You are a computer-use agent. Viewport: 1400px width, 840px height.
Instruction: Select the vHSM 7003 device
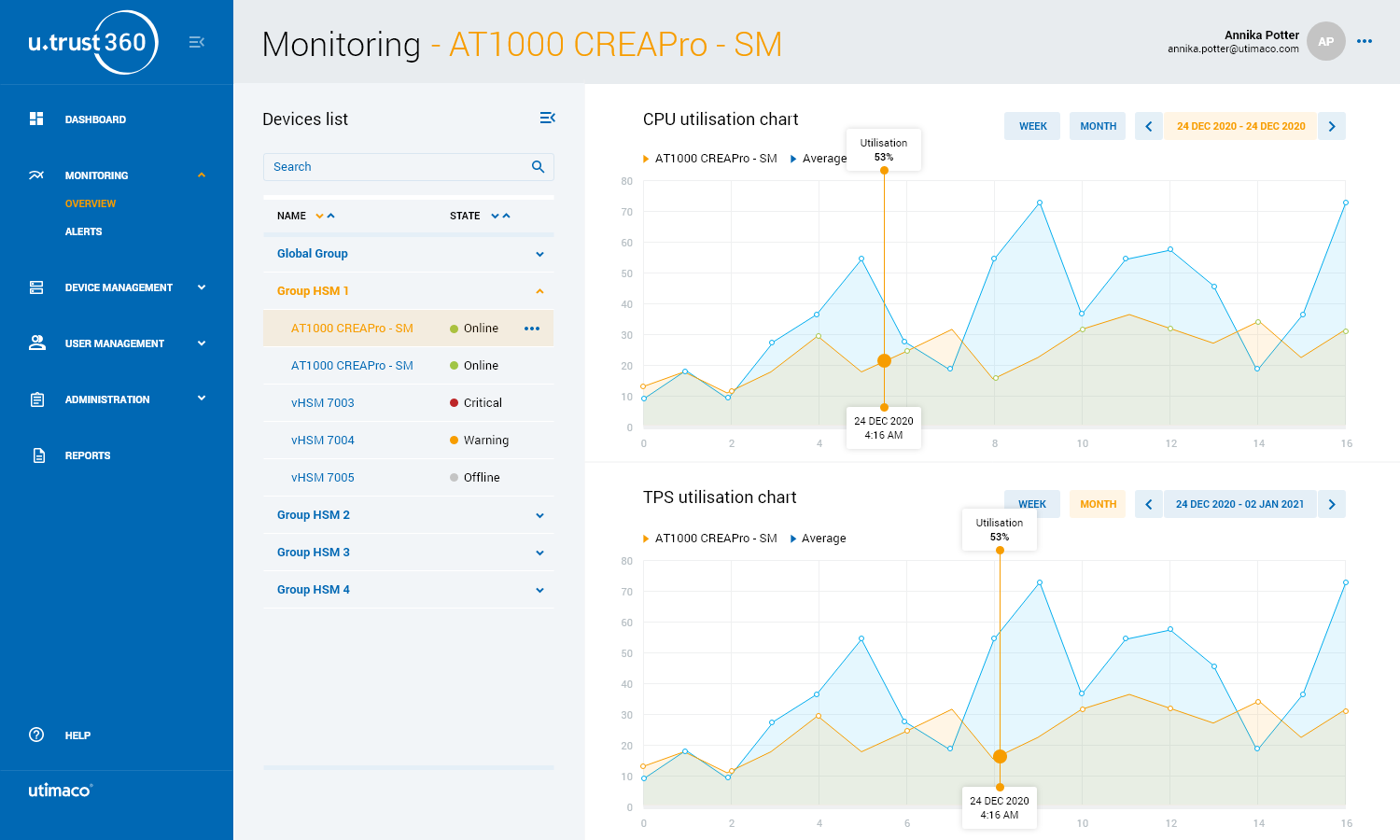pos(323,403)
